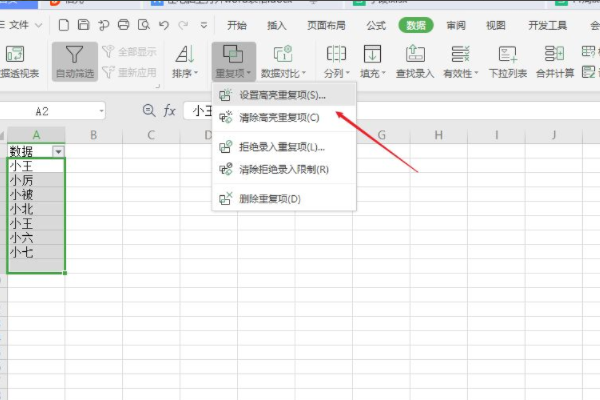This screenshot has width=600, height=400.
Task: Open the 有效性 validation dropdown
Action: click(x=461, y=62)
